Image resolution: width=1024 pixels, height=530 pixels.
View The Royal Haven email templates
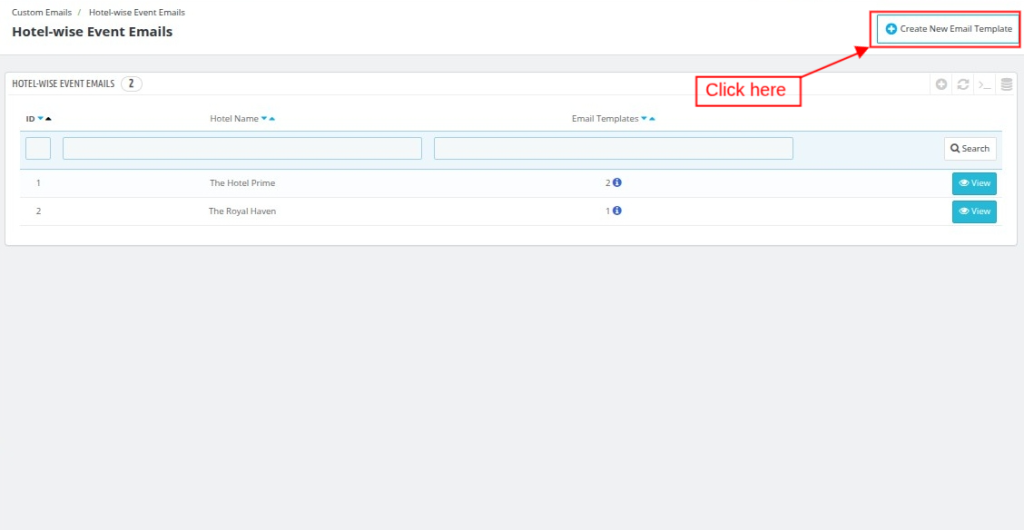[x=974, y=211]
